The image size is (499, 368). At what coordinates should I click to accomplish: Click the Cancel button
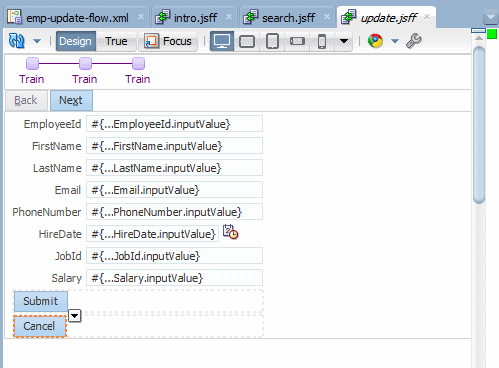click(40, 326)
